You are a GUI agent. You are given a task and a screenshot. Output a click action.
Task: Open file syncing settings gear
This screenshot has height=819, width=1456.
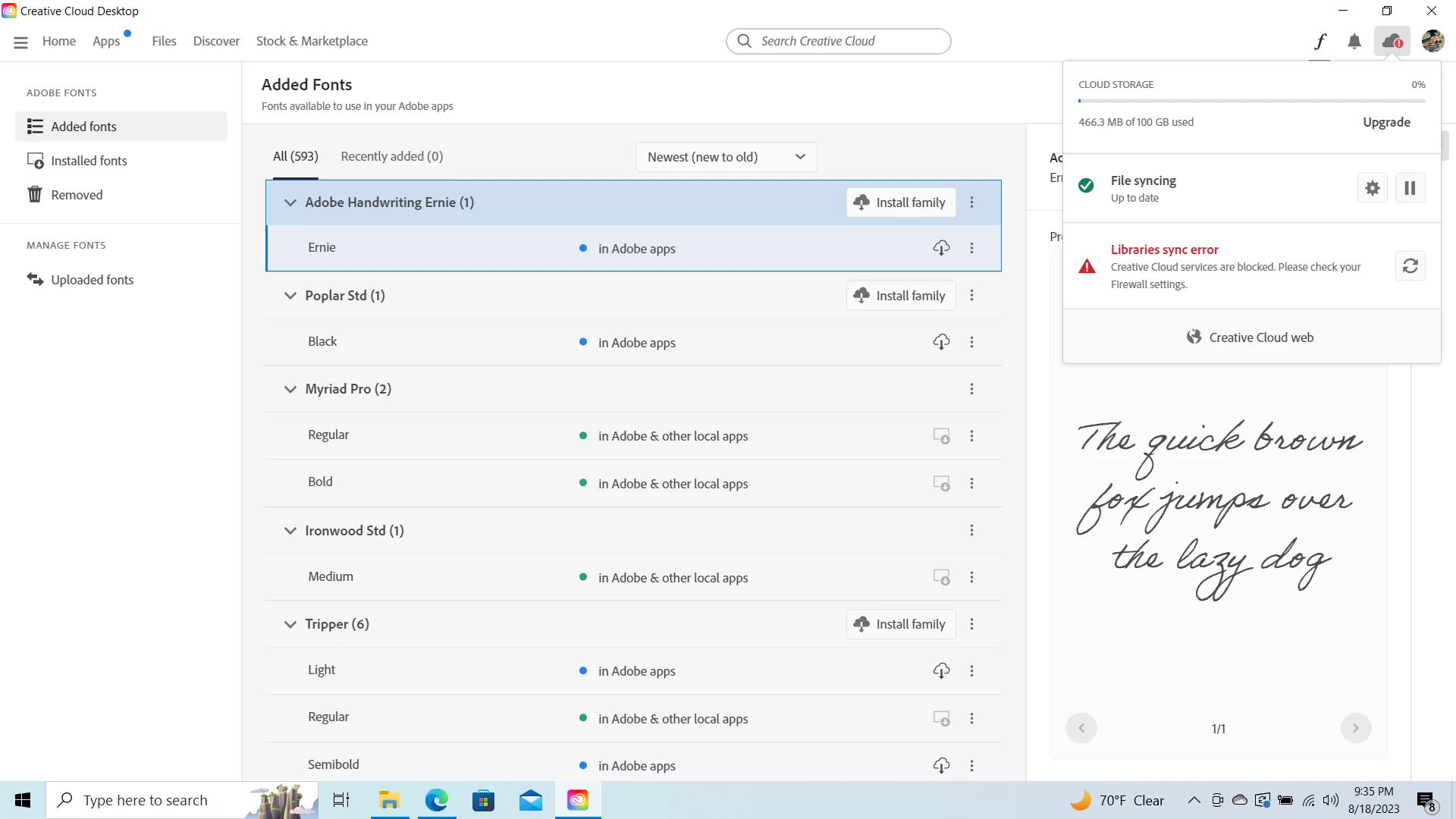[1372, 188]
